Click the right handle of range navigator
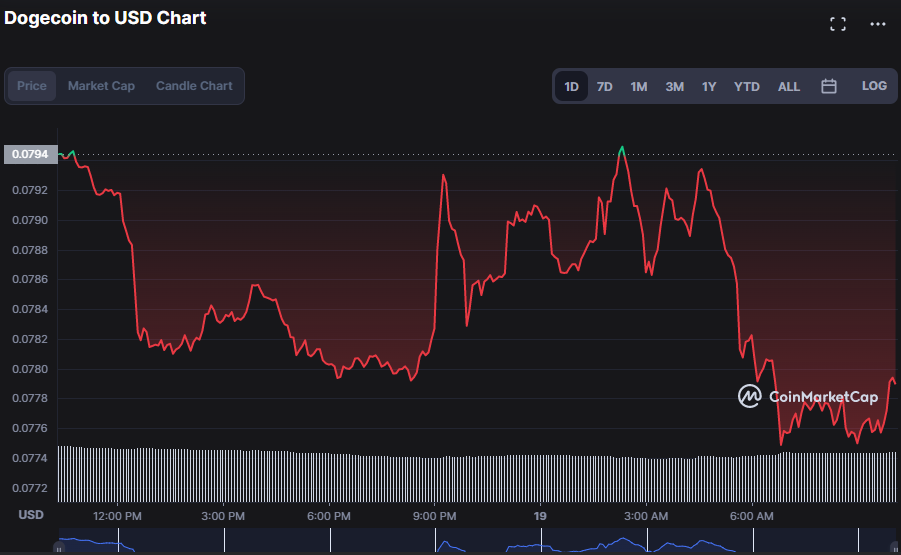 click(x=895, y=548)
